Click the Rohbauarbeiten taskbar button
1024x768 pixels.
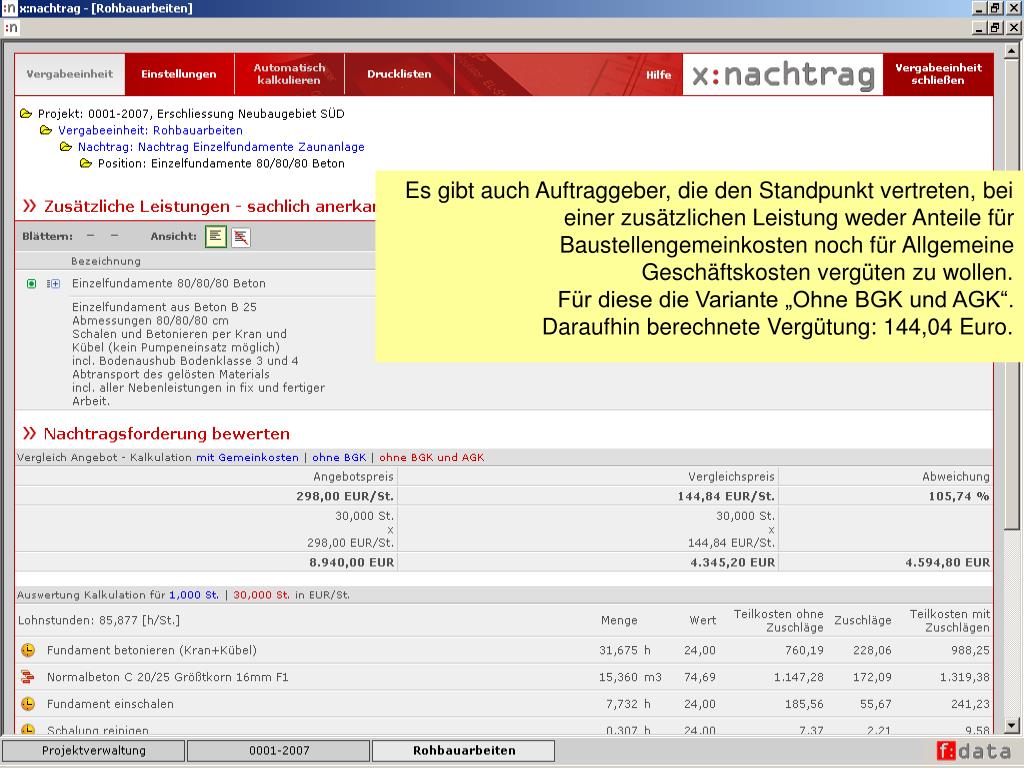pyautogui.click(x=464, y=751)
